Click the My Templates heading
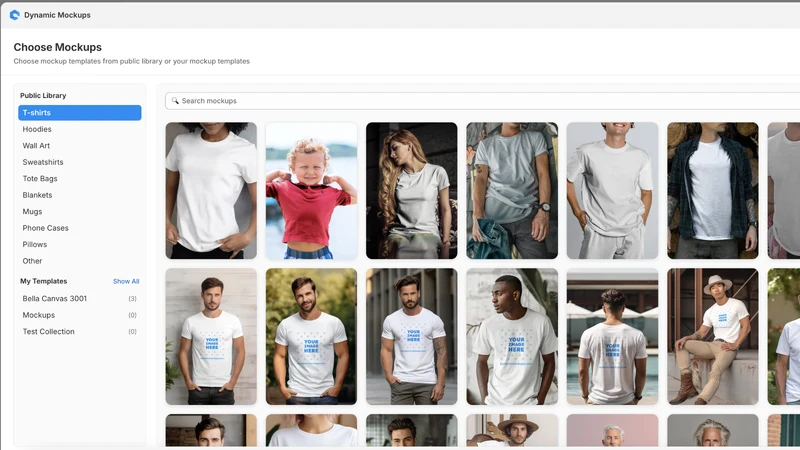Viewport: 800px width, 450px height. [x=43, y=281]
